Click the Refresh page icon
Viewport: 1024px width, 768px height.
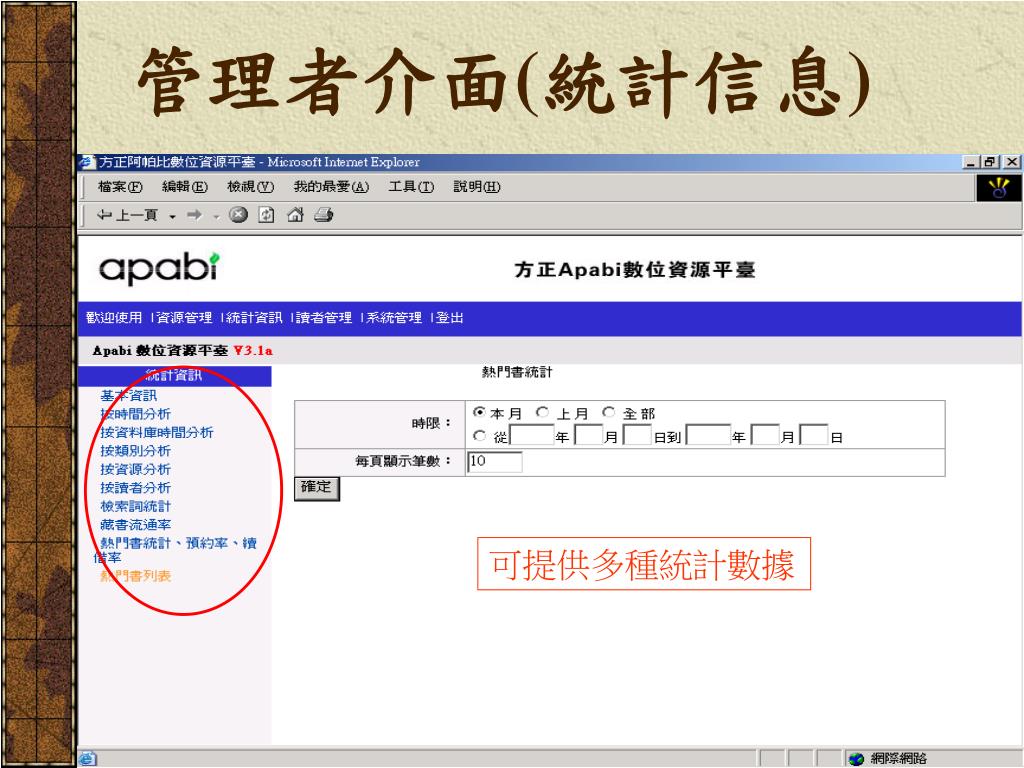[266, 215]
